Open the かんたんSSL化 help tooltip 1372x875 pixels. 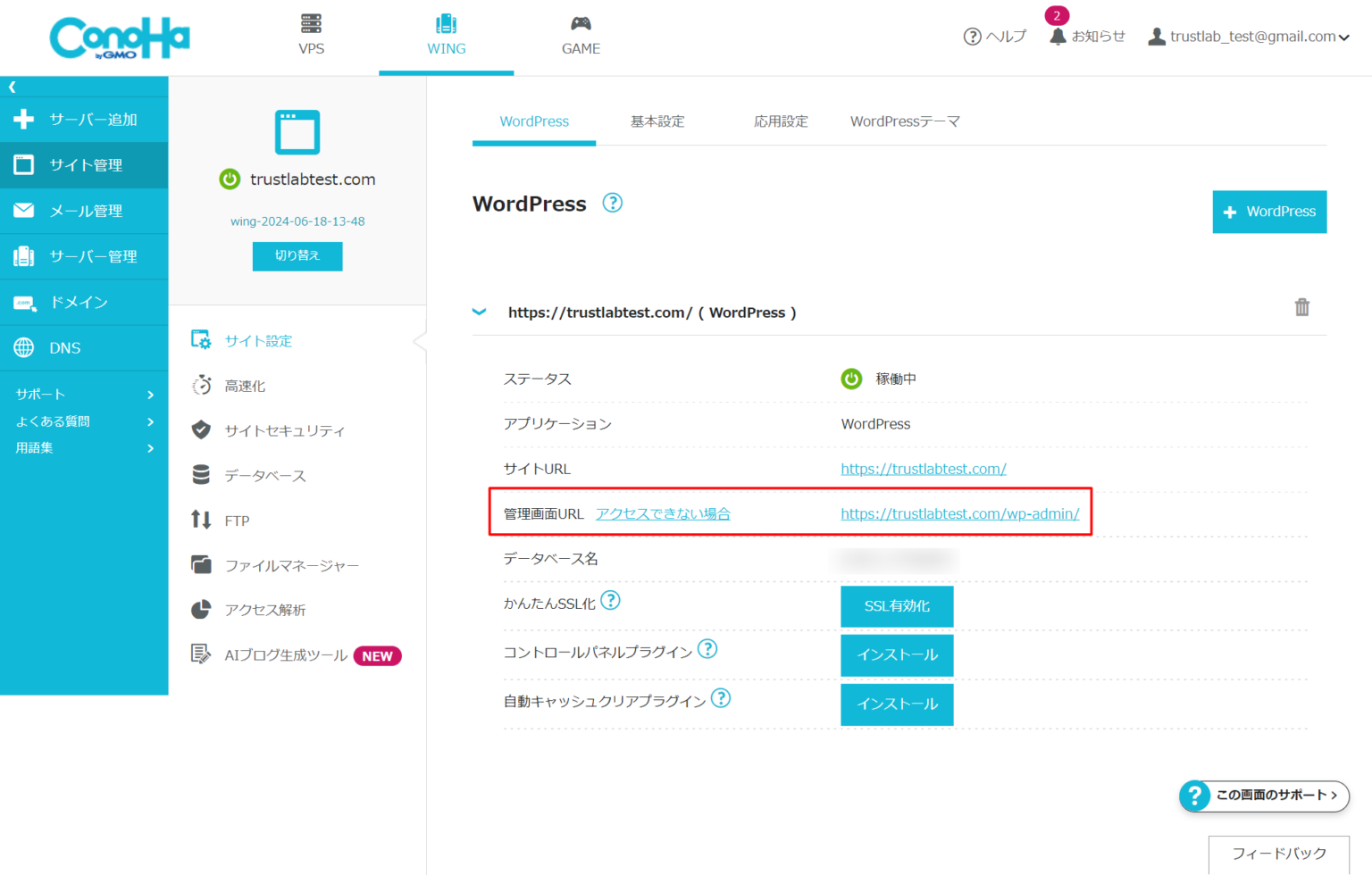point(611,601)
